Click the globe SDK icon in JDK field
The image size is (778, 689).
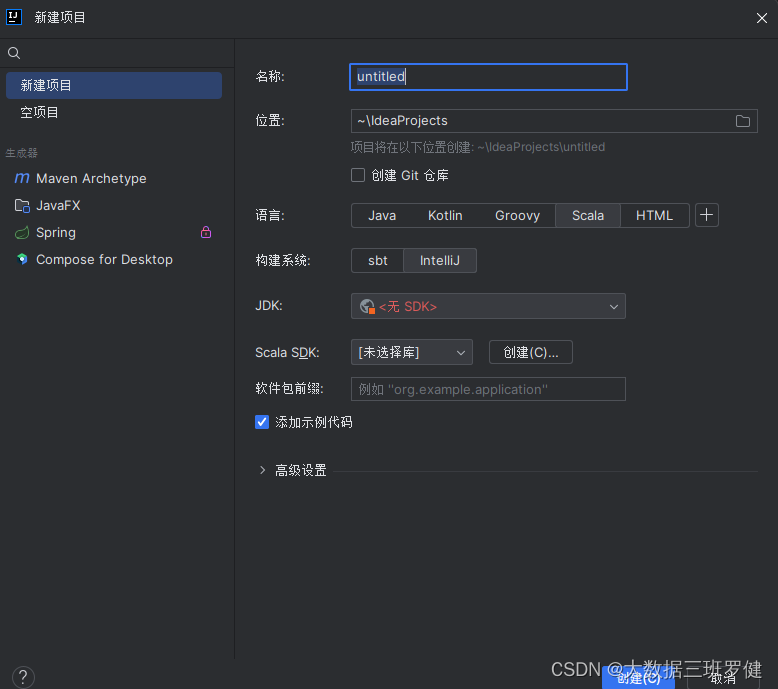[367, 307]
